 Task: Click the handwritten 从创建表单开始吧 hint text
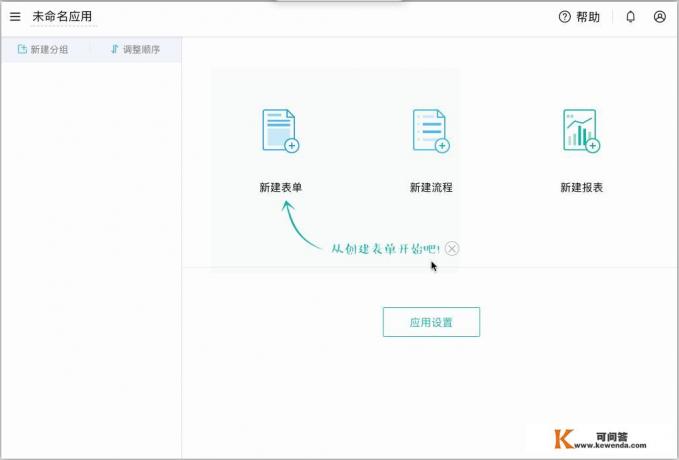385,248
